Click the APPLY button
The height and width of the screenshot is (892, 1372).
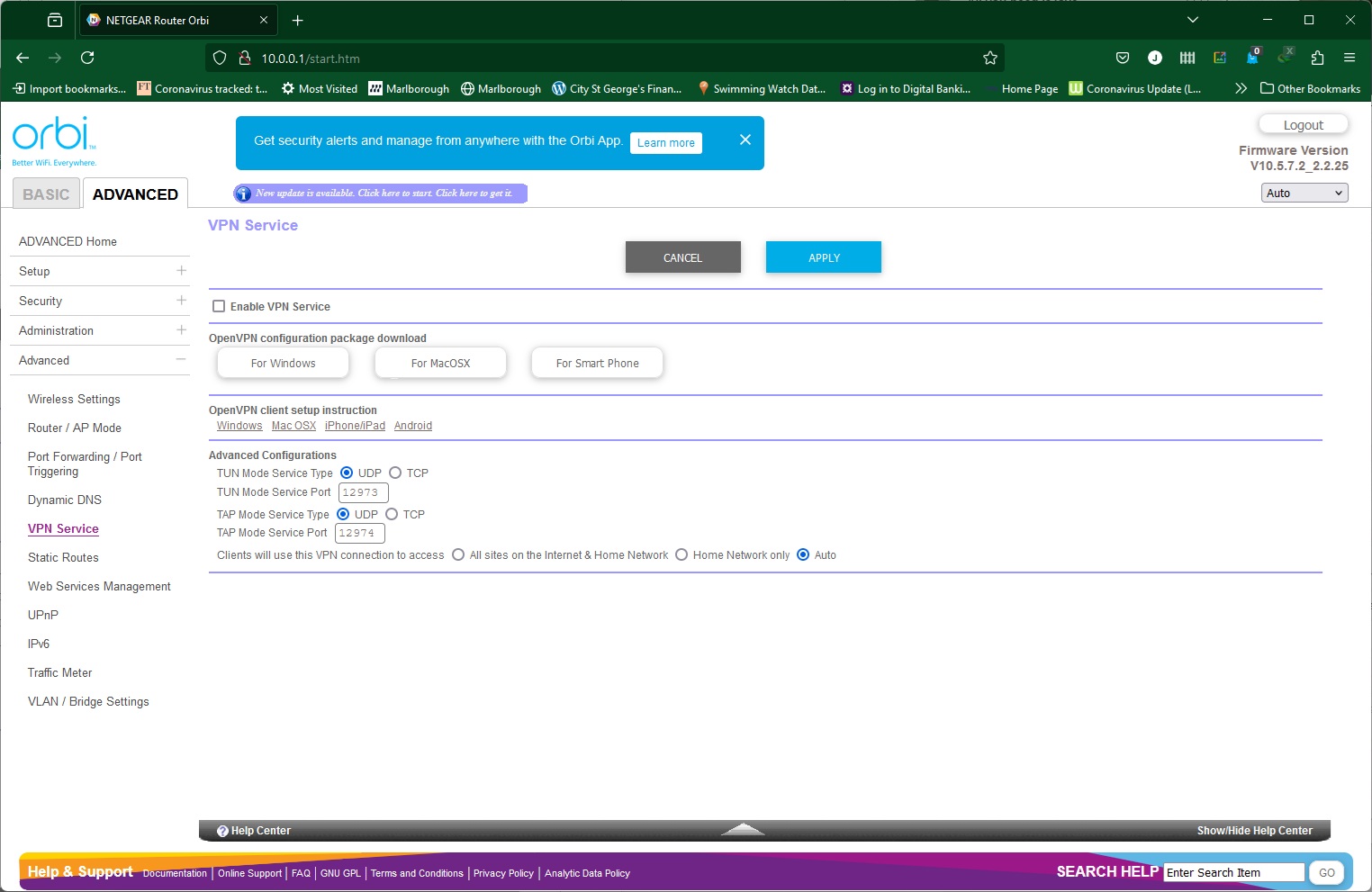tap(824, 257)
